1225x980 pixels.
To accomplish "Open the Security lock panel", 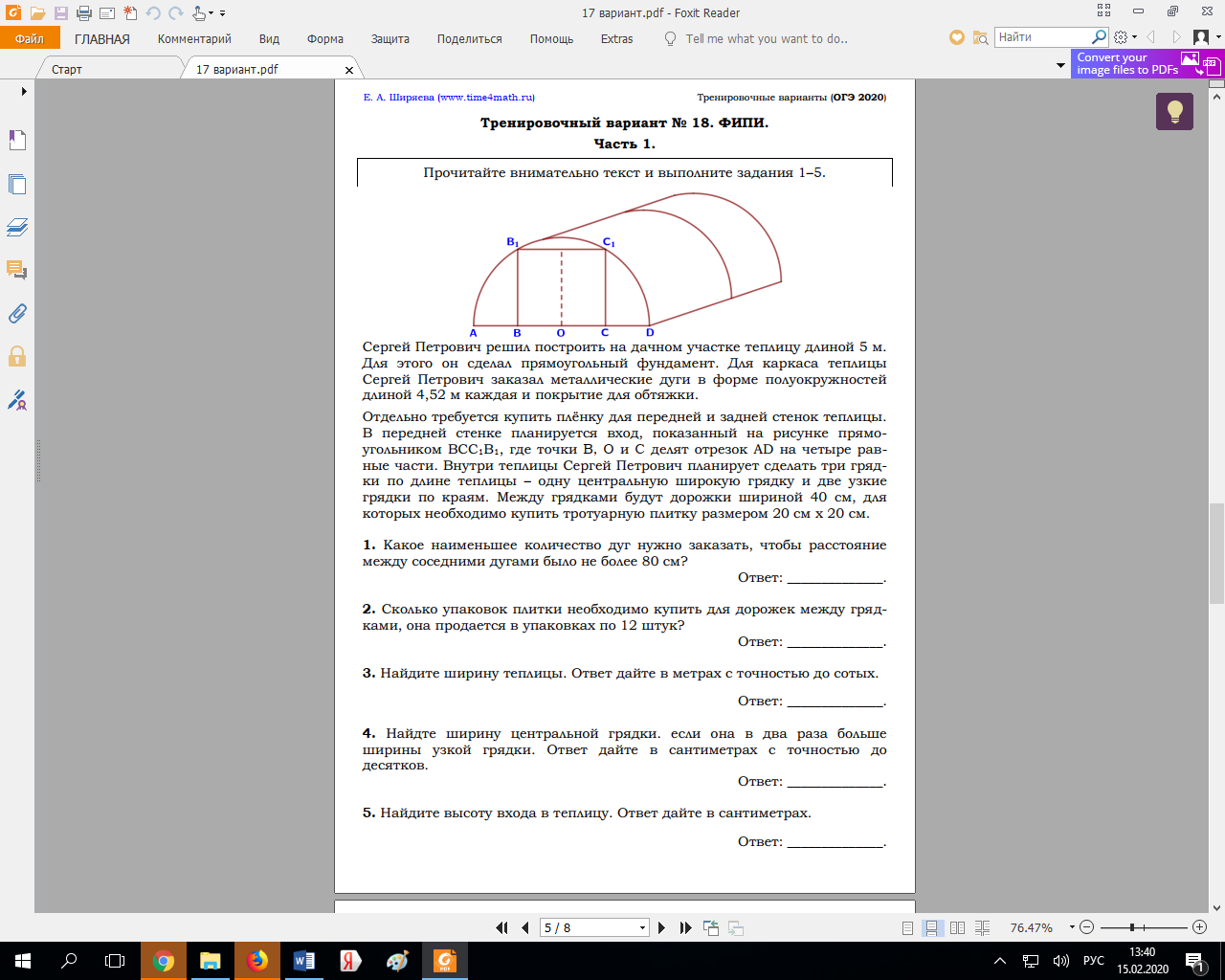I will pos(17,356).
